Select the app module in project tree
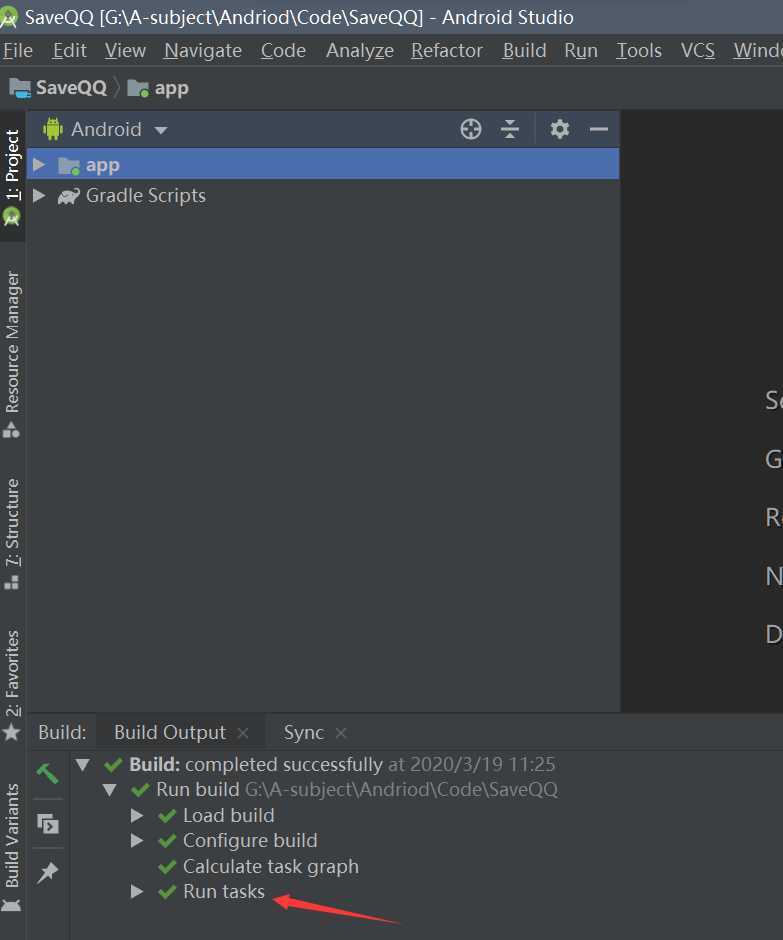 (x=323, y=164)
